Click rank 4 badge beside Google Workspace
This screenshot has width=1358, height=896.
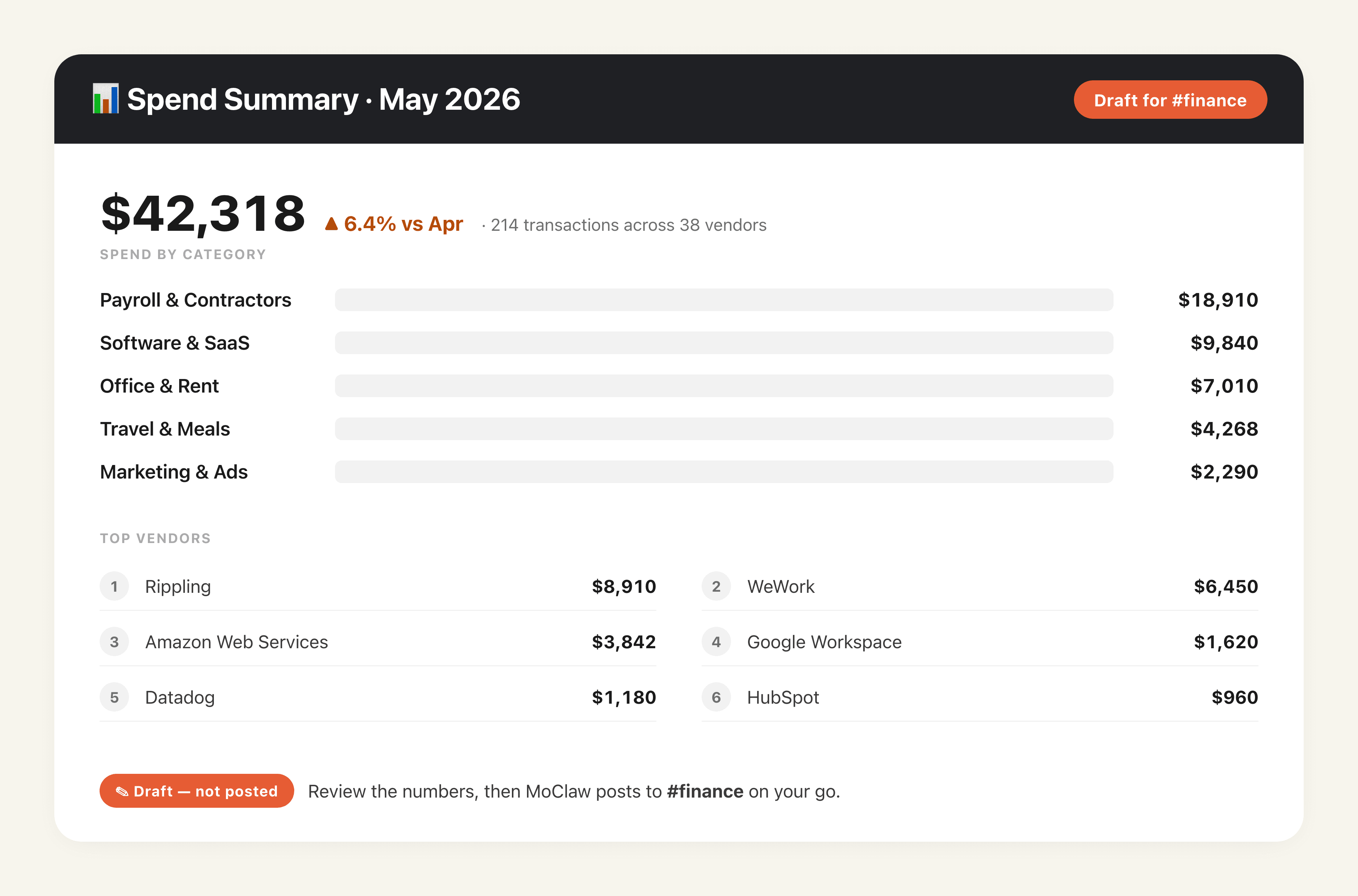click(x=716, y=642)
